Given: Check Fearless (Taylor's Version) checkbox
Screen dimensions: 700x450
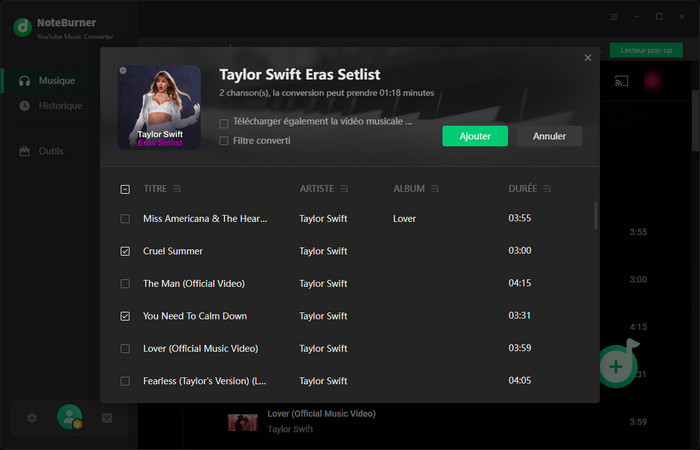Looking at the screenshot, I should (125, 381).
